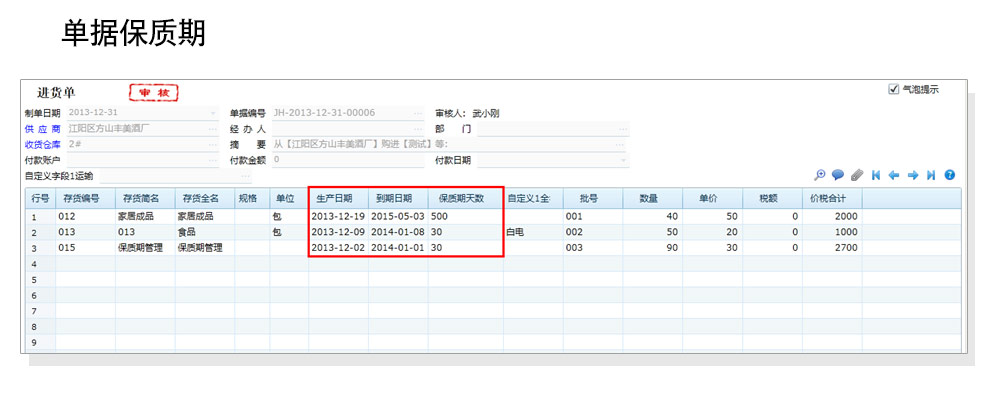The height and width of the screenshot is (395, 1000).
Task: Select expiry date 2015-05-03 cell
Action: tap(398, 216)
